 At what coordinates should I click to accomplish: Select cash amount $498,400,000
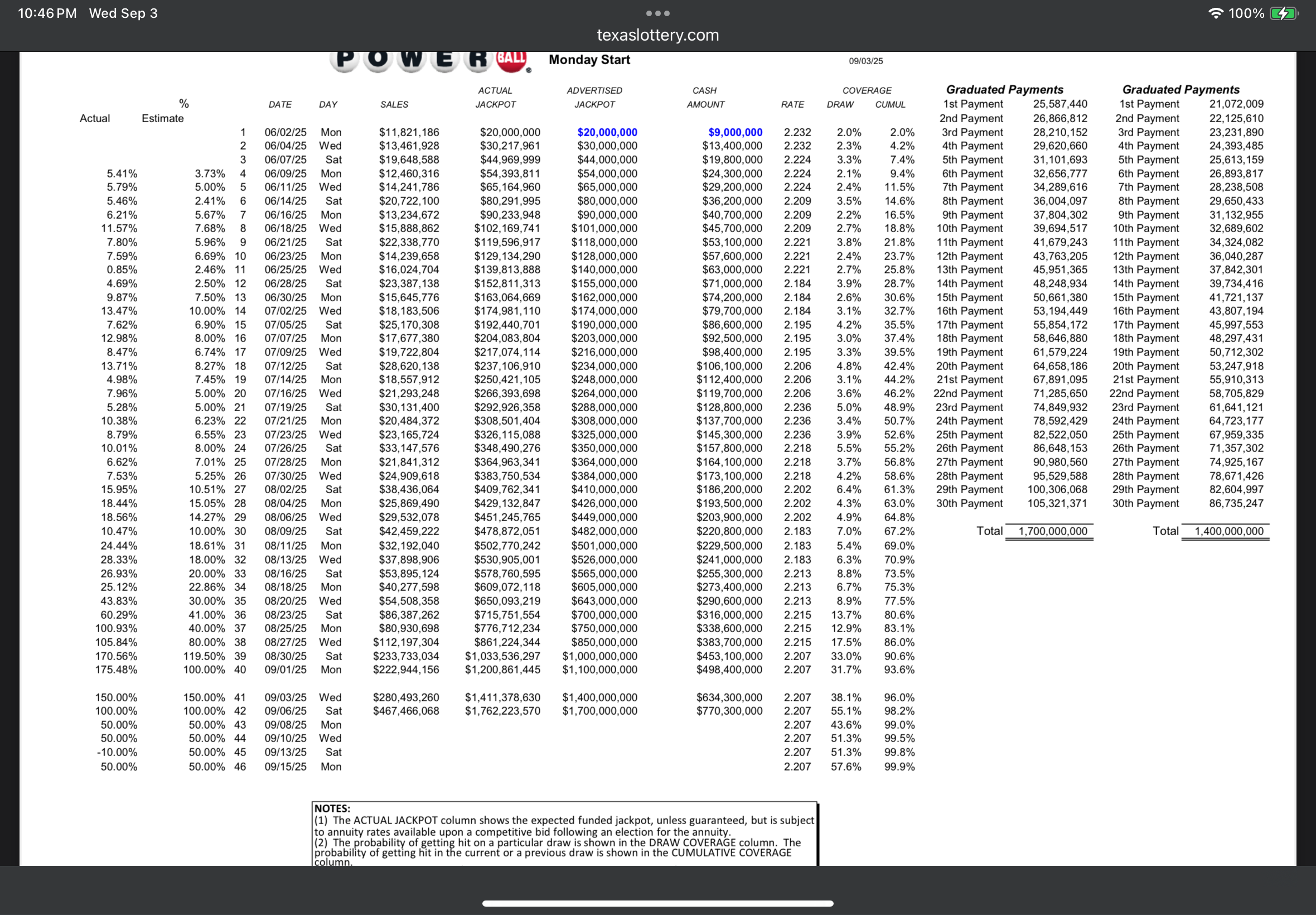(729, 670)
